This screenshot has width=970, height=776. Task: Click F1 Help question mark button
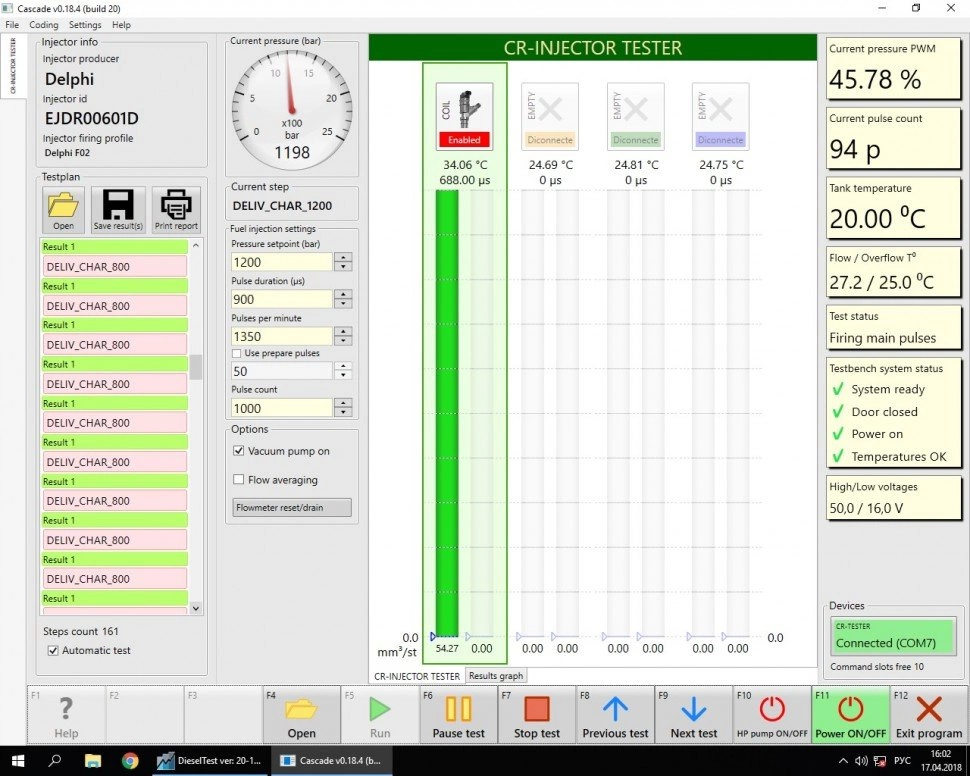[x=66, y=715]
